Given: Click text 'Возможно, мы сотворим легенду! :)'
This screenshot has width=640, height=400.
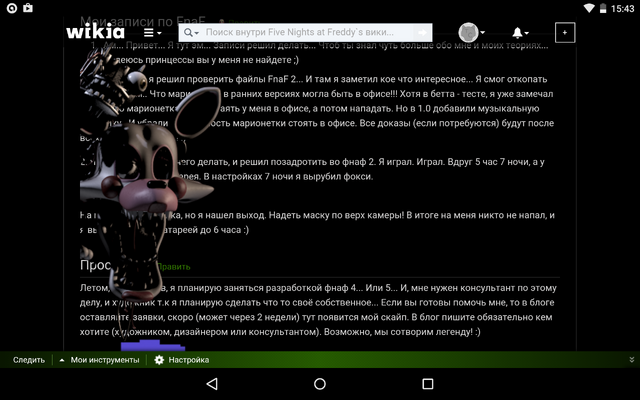Looking at the screenshot, I should pos(402,332).
